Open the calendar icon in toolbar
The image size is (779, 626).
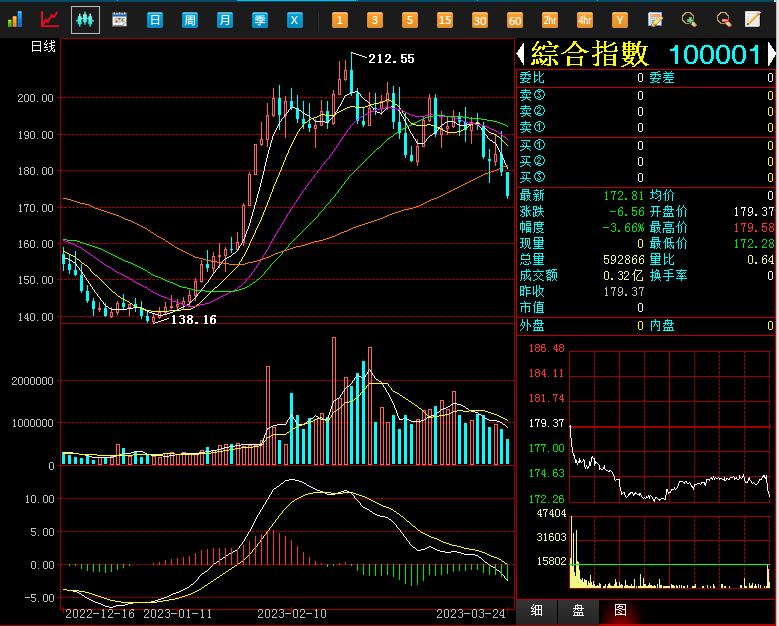[x=119, y=19]
